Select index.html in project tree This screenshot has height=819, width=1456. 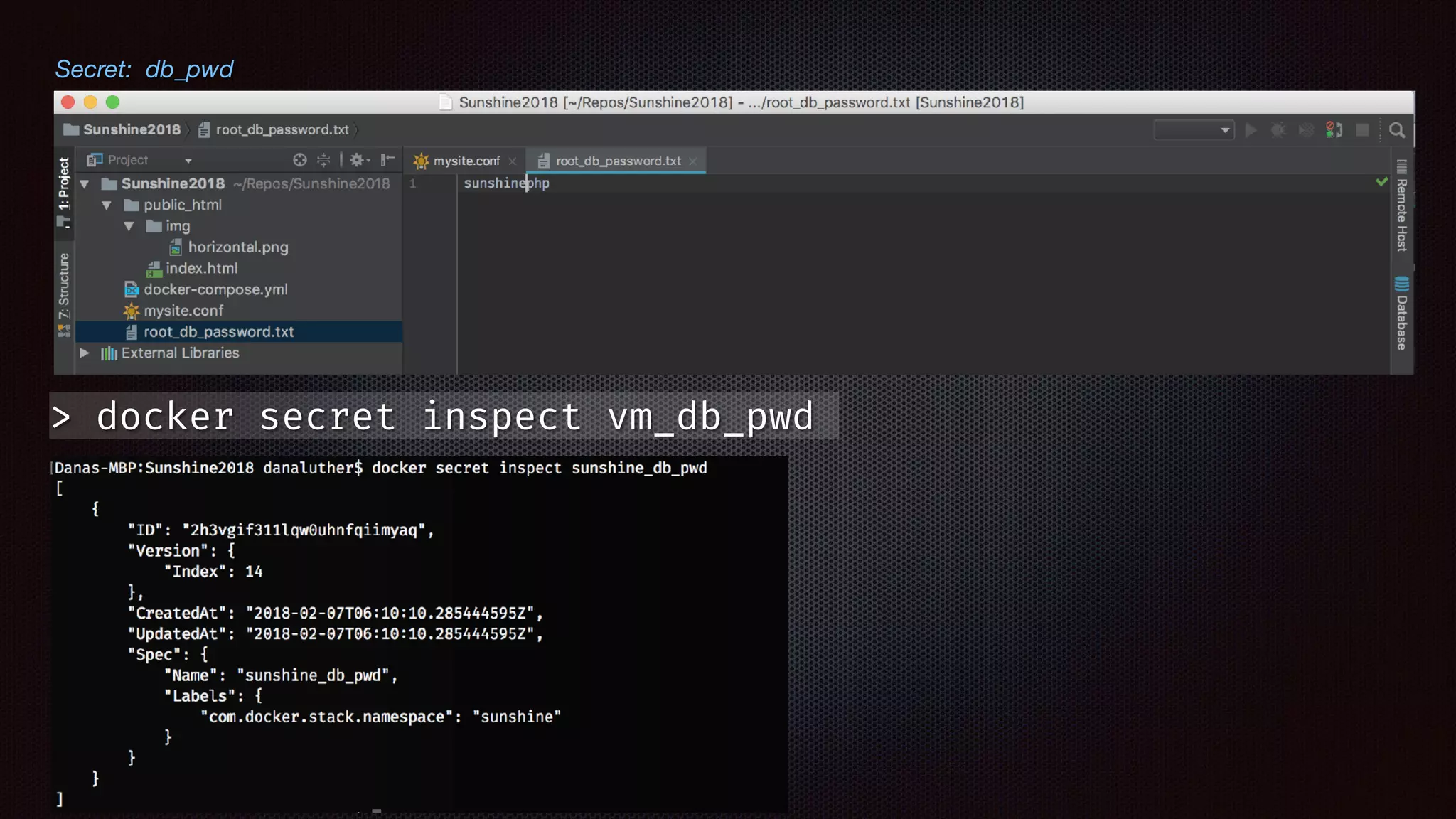coord(201,269)
